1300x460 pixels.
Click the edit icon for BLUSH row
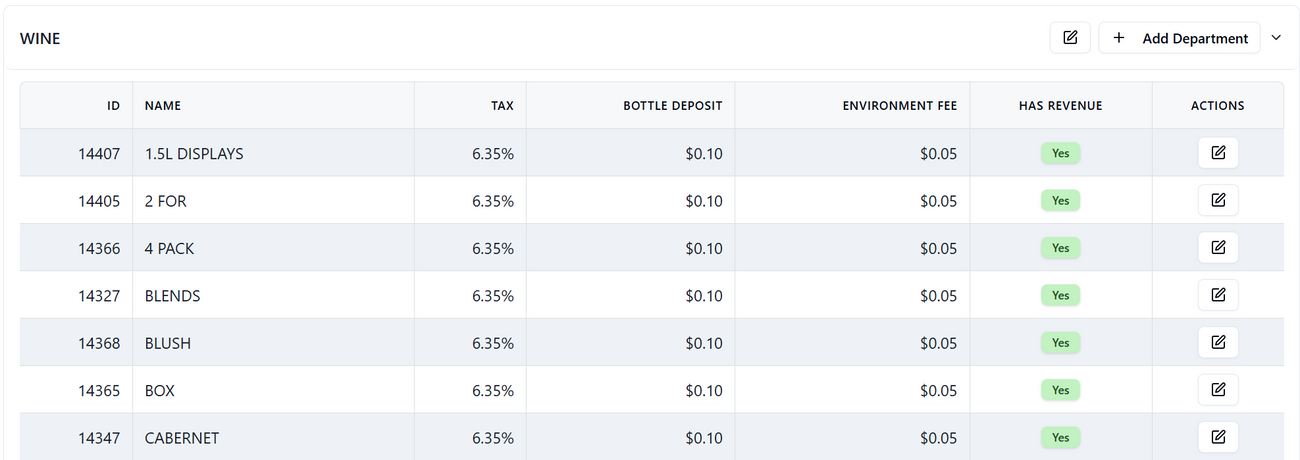coord(1217,342)
